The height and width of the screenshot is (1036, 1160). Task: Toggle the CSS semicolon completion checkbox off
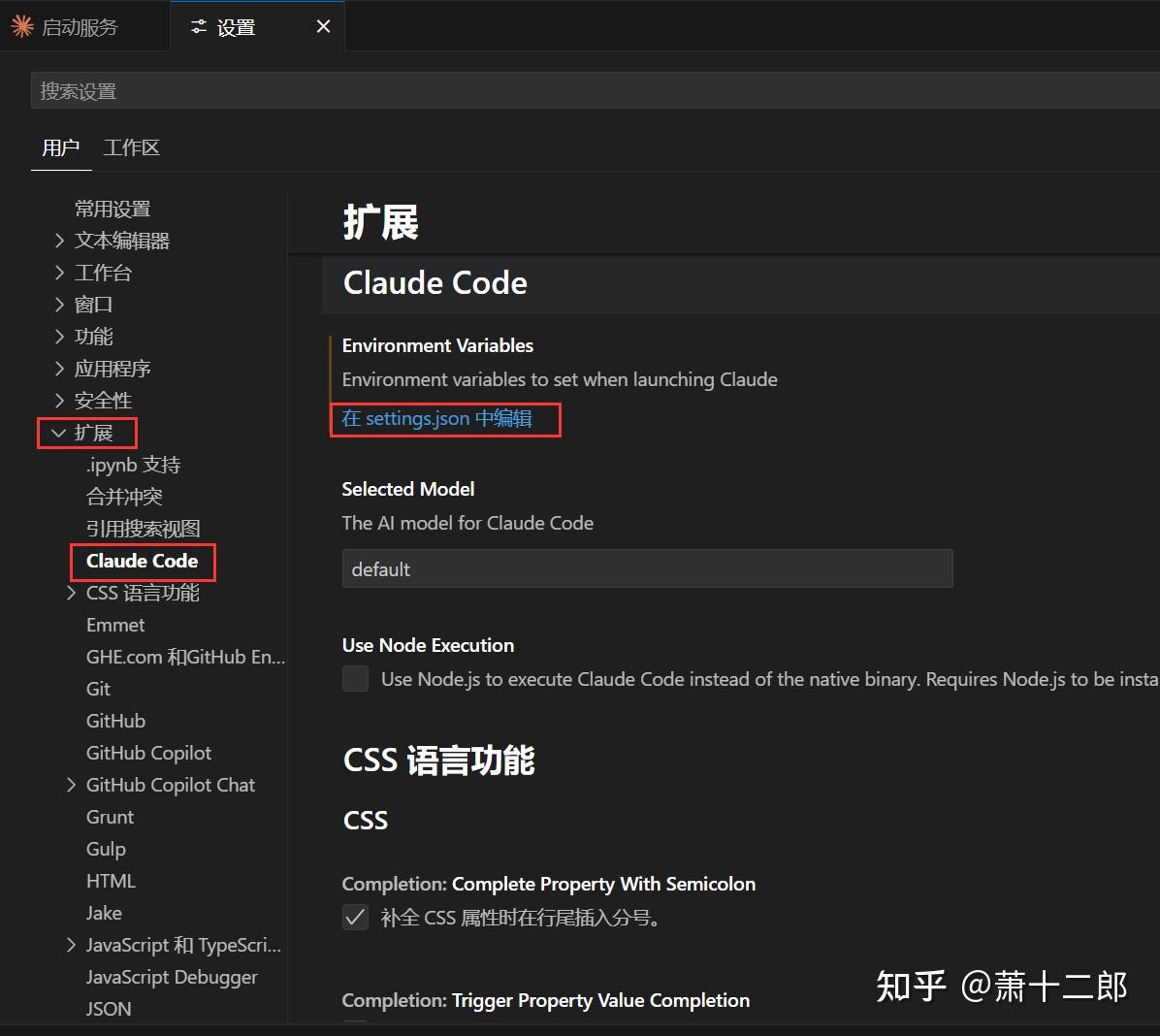pyautogui.click(x=355, y=917)
